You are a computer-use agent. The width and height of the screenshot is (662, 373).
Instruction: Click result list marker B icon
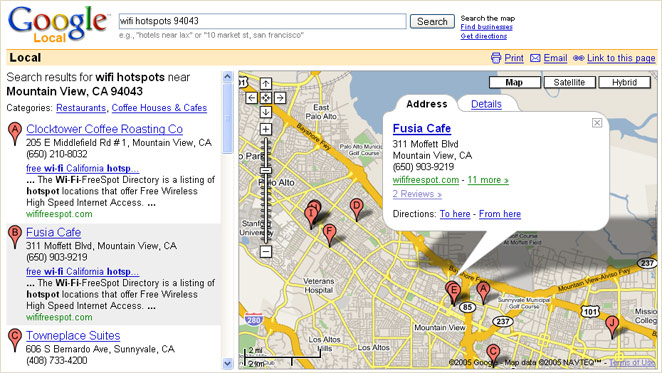point(15,237)
